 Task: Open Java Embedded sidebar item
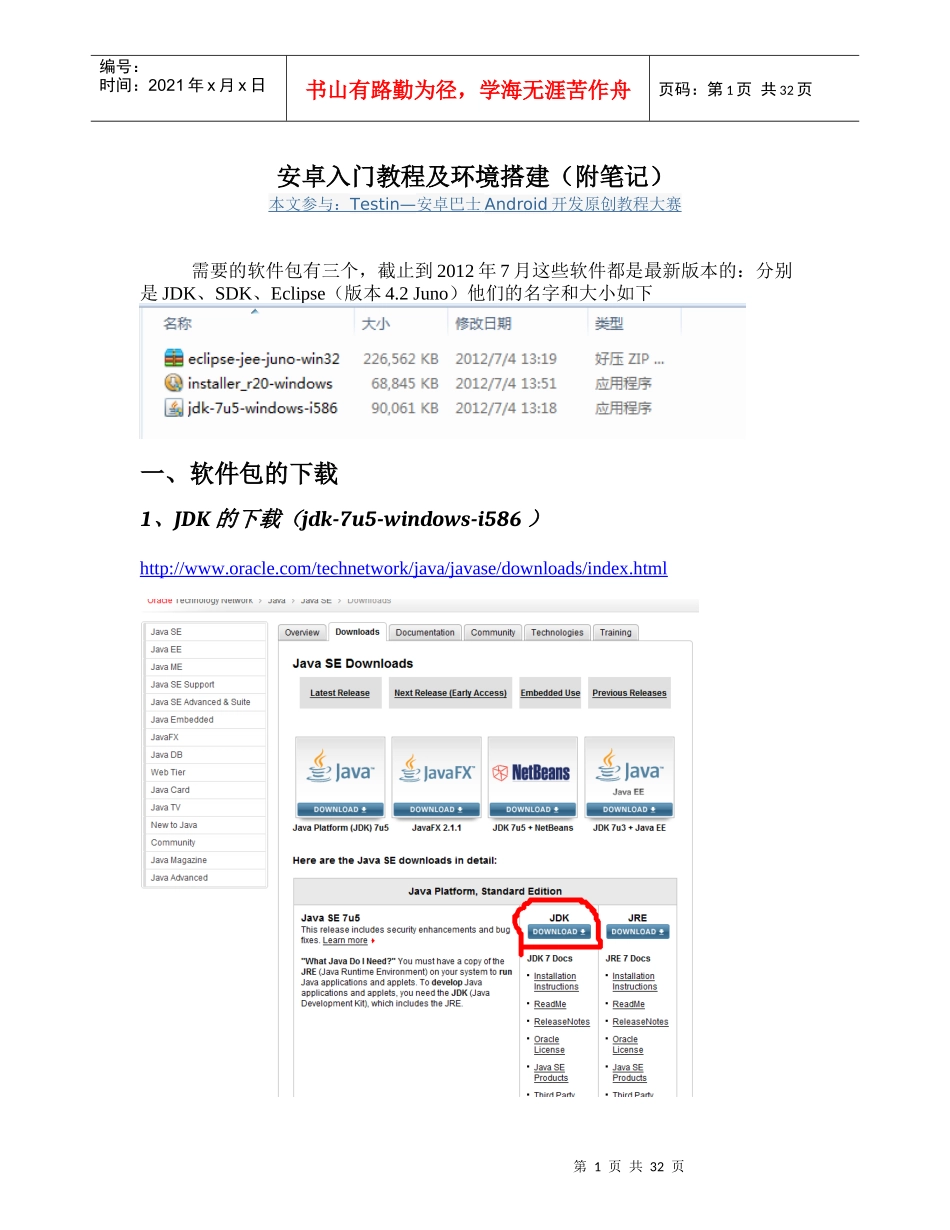(x=205, y=720)
